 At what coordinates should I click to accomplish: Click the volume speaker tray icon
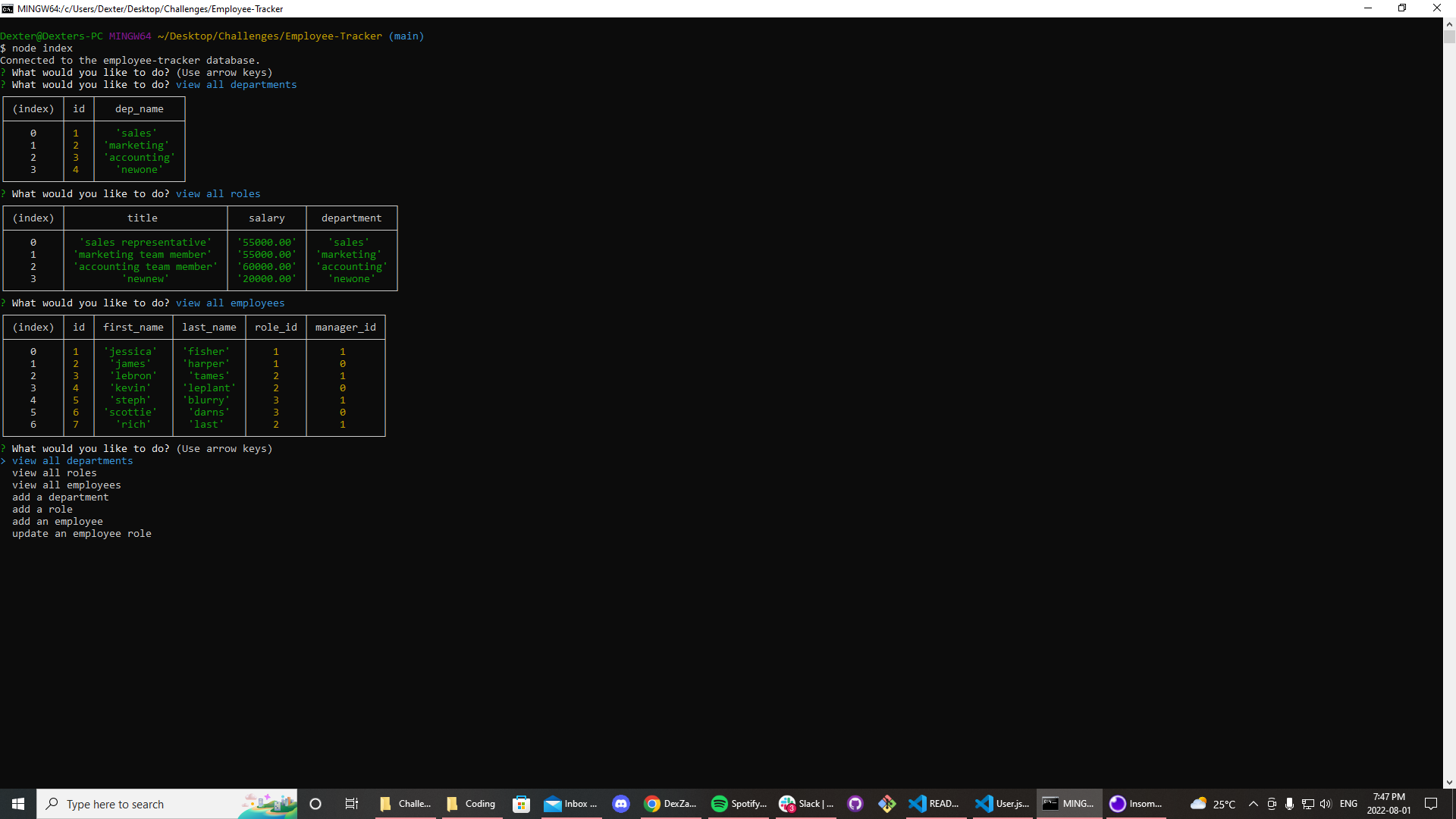1326,804
